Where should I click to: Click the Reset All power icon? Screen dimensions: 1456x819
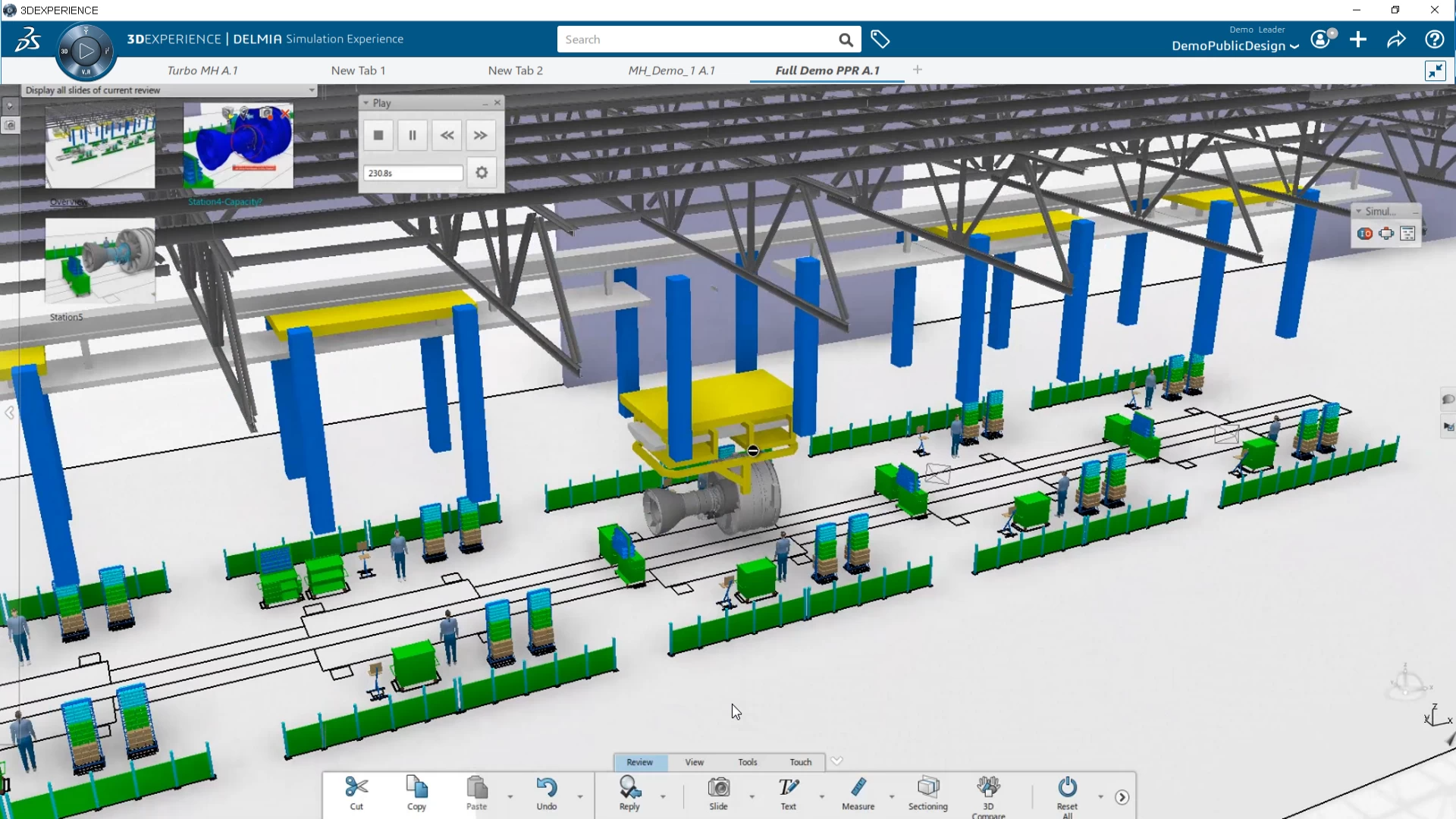tap(1067, 787)
